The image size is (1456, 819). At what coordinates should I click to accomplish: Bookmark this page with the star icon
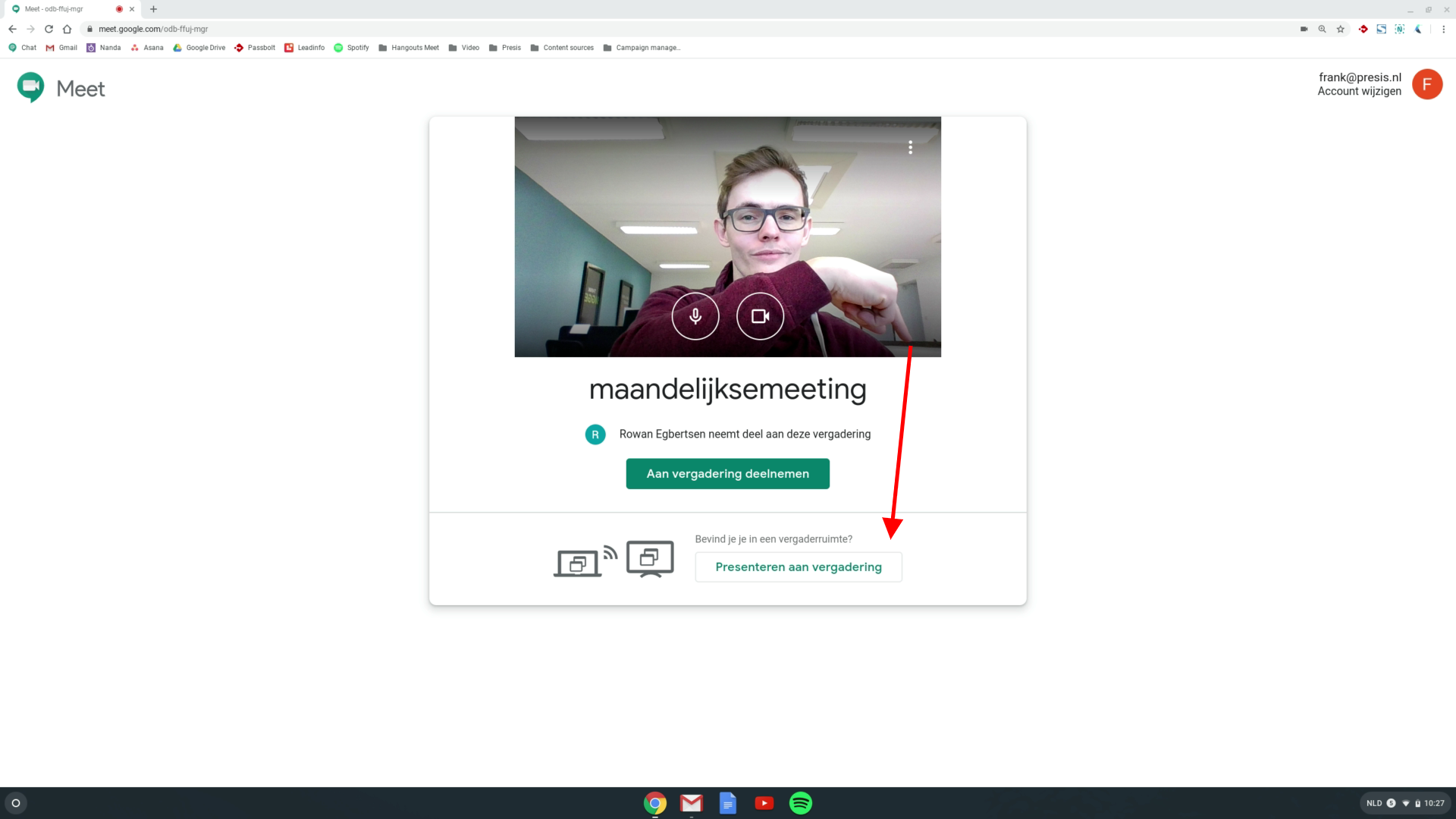(1340, 29)
